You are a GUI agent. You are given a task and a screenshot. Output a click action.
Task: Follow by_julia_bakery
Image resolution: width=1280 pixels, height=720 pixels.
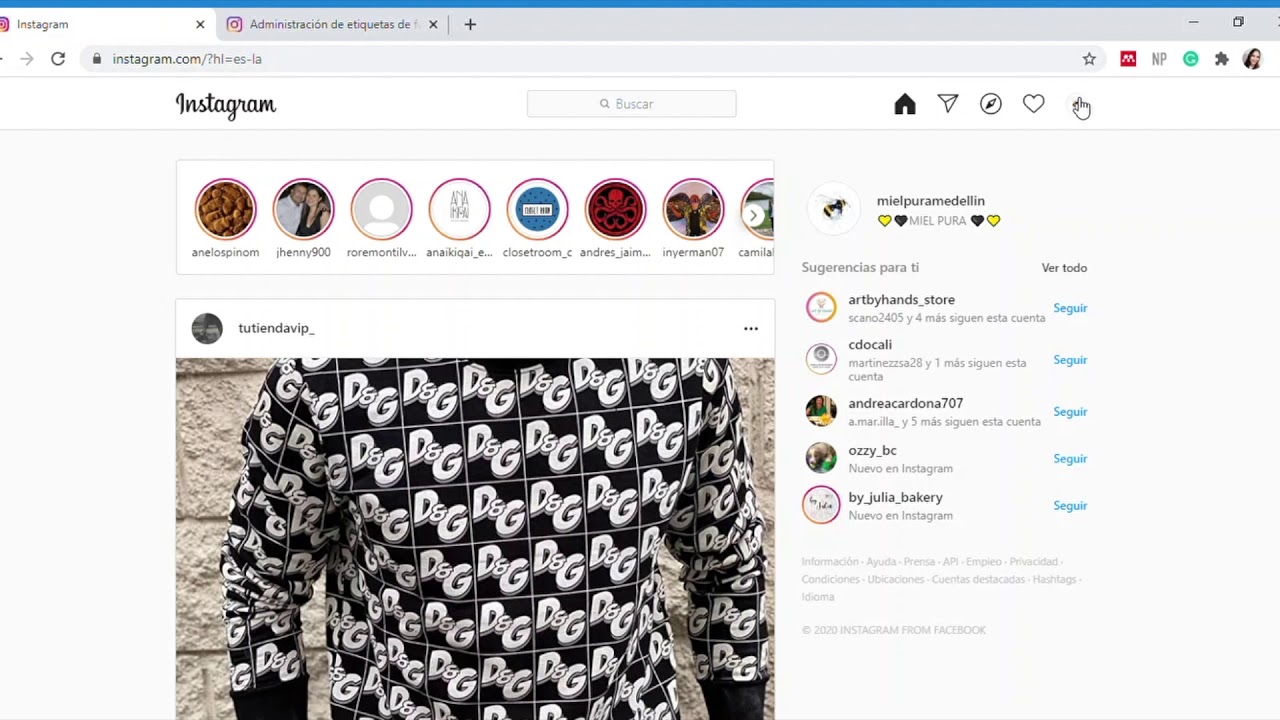[1070, 506]
